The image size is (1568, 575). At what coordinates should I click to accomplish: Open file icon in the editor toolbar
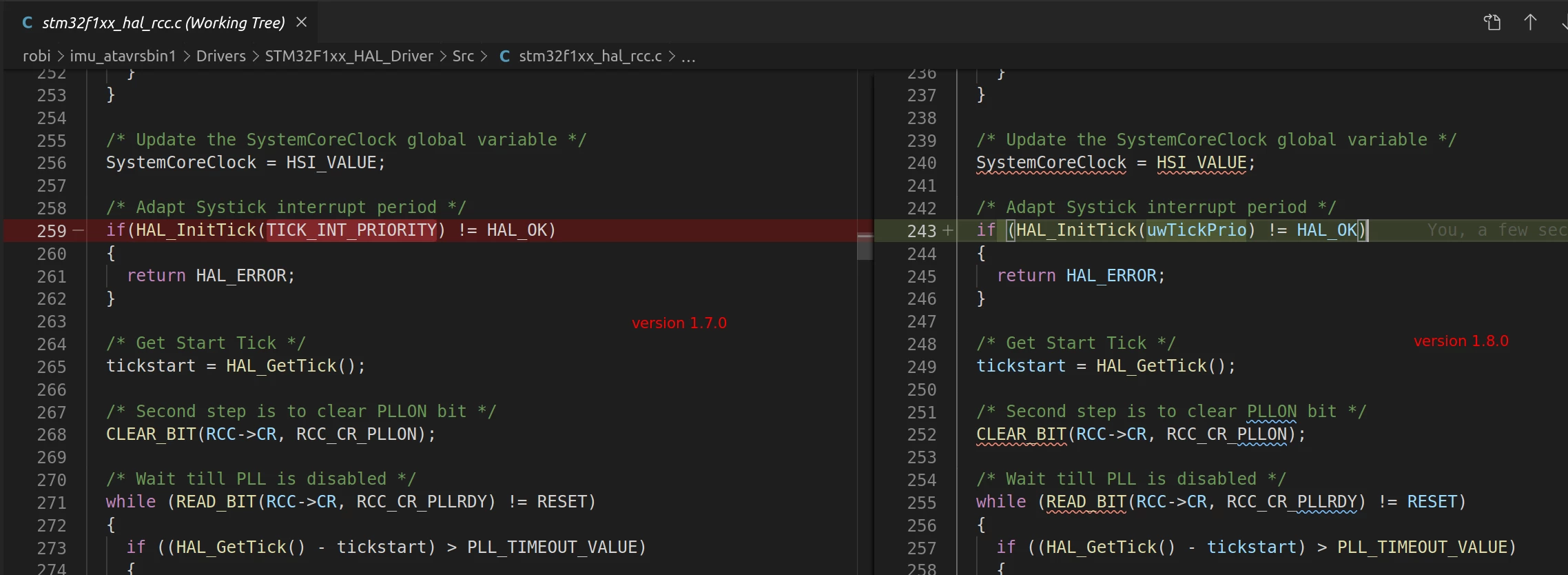pyautogui.click(x=1492, y=22)
